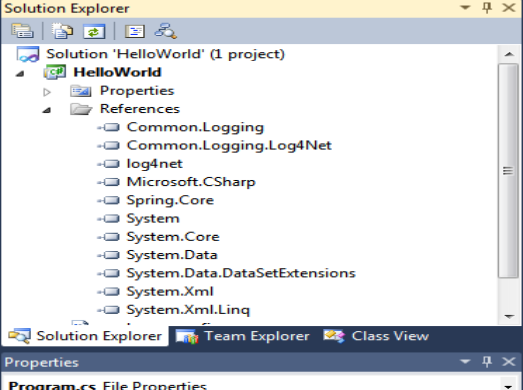Select the Common.Logging reference

(195, 127)
